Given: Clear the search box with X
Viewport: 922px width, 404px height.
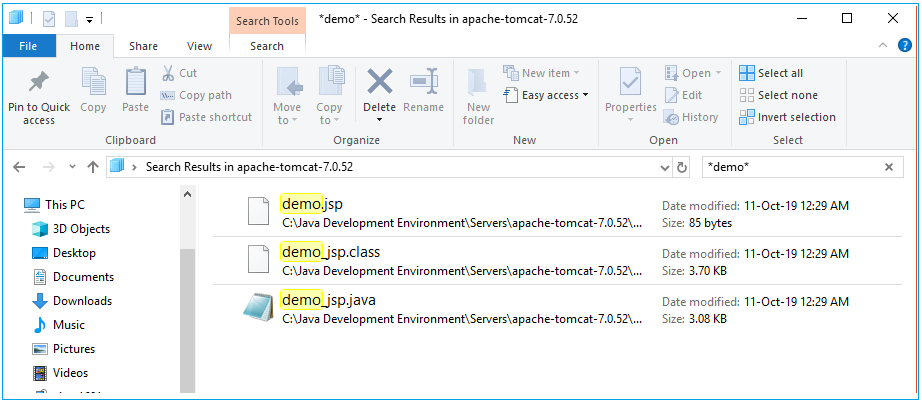Looking at the screenshot, I should point(889,167).
